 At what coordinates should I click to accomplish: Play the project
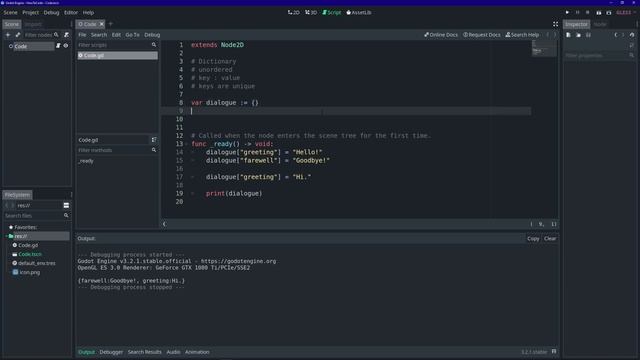pos(567,13)
